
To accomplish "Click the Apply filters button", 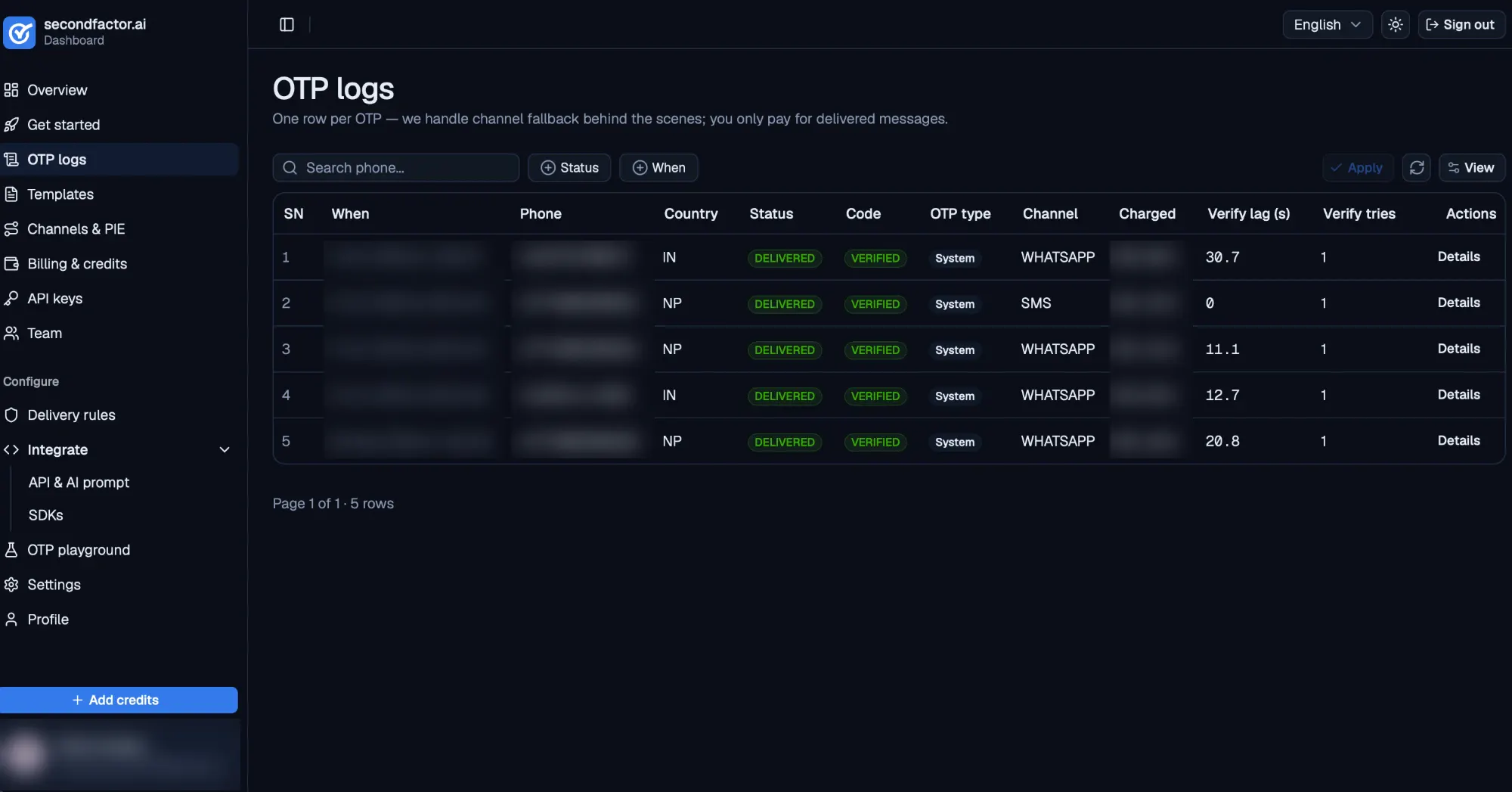I will click(1357, 168).
